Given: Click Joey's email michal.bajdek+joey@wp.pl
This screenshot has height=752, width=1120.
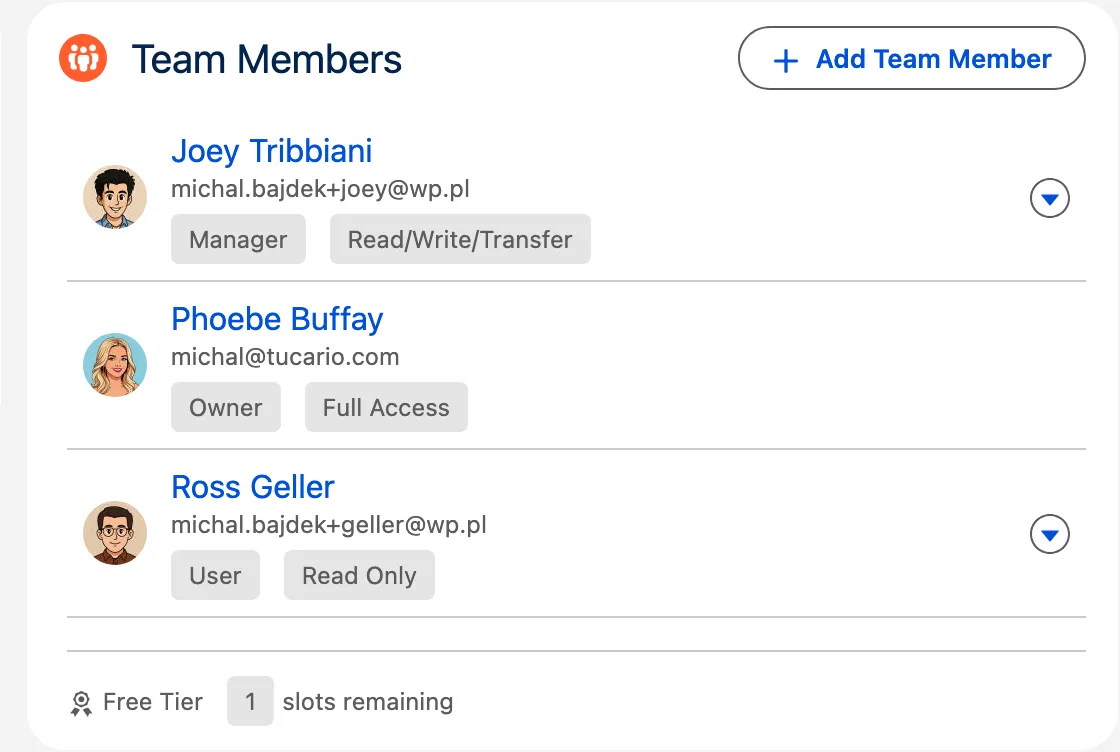Looking at the screenshot, I should pos(320,189).
